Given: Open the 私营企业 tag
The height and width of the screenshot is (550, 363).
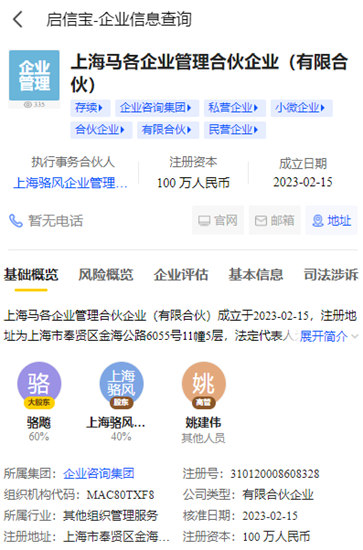Looking at the screenshot, I should 235,108.
